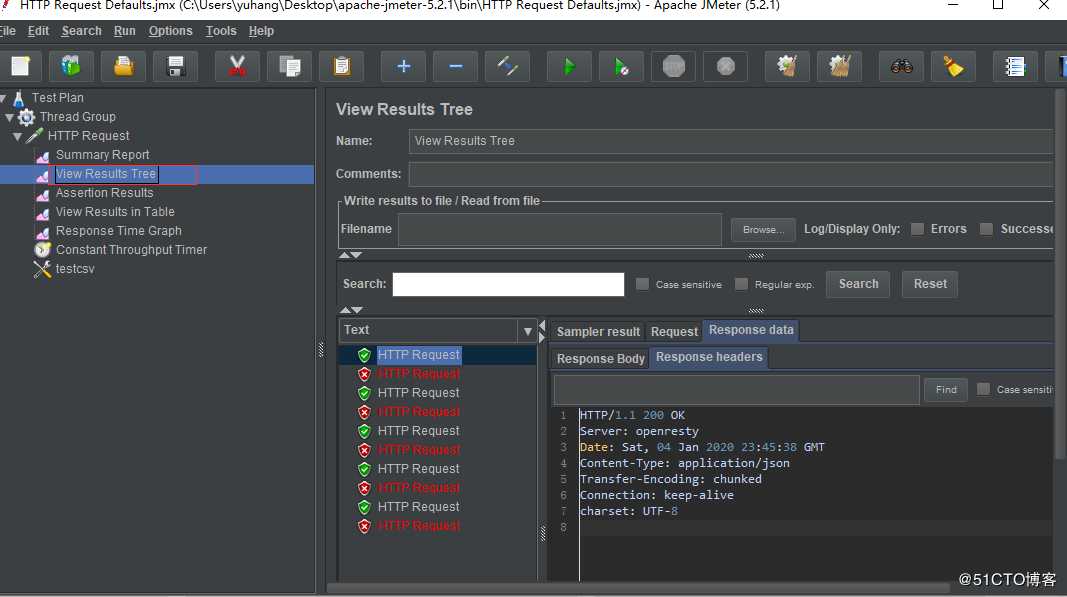Select the first successful HTTP Request result

click(418, 355)
